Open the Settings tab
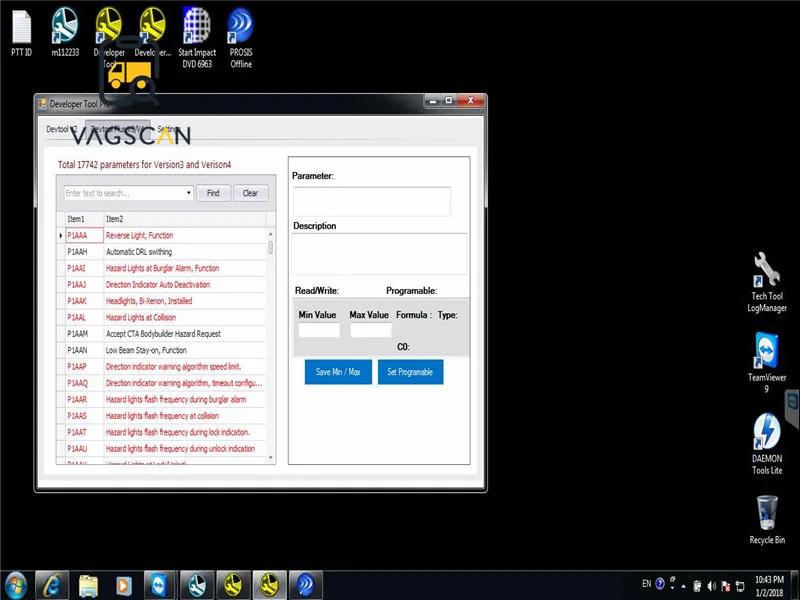 tap(168, 129)
